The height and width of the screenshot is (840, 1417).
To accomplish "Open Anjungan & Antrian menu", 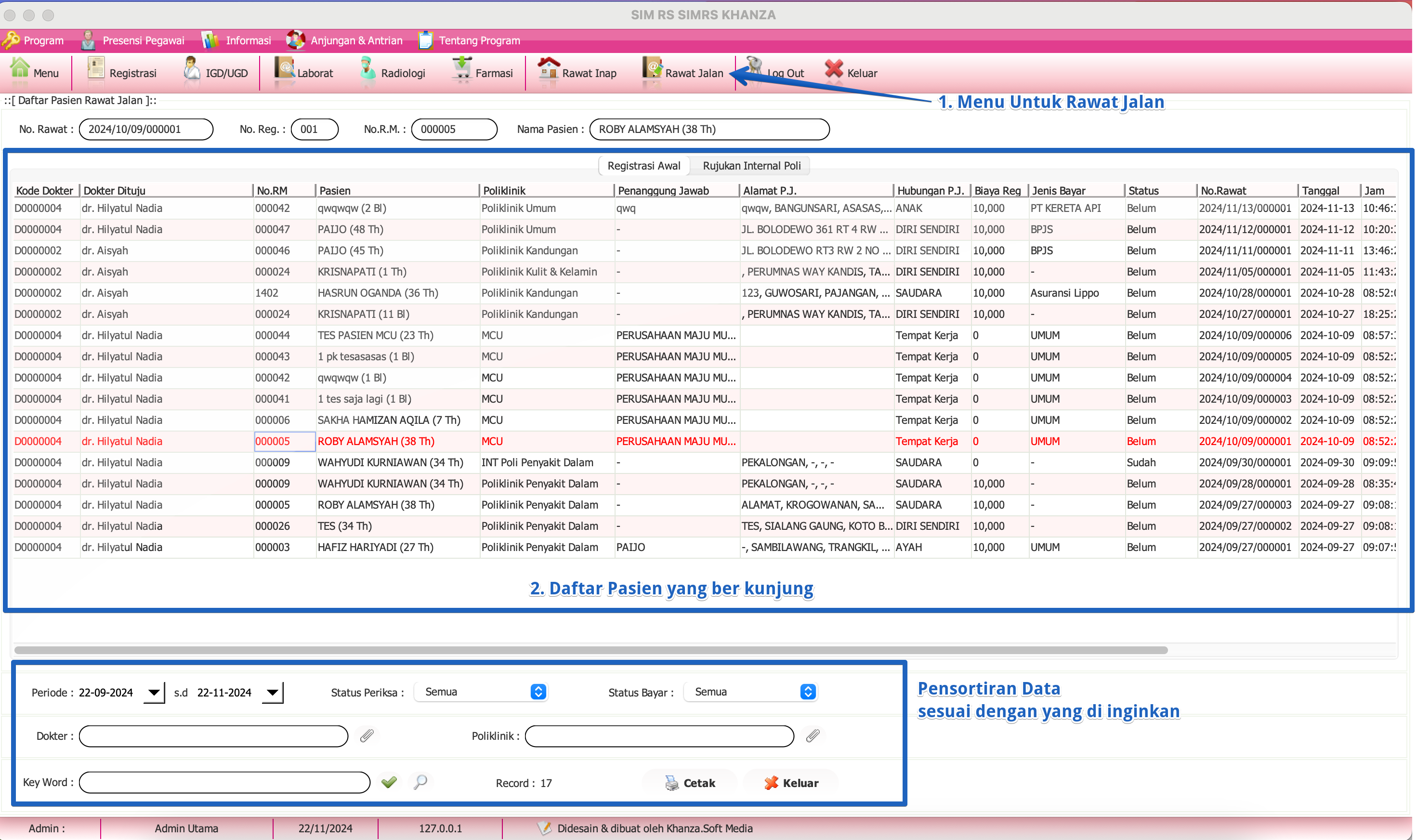I will [x=345, y=40].
